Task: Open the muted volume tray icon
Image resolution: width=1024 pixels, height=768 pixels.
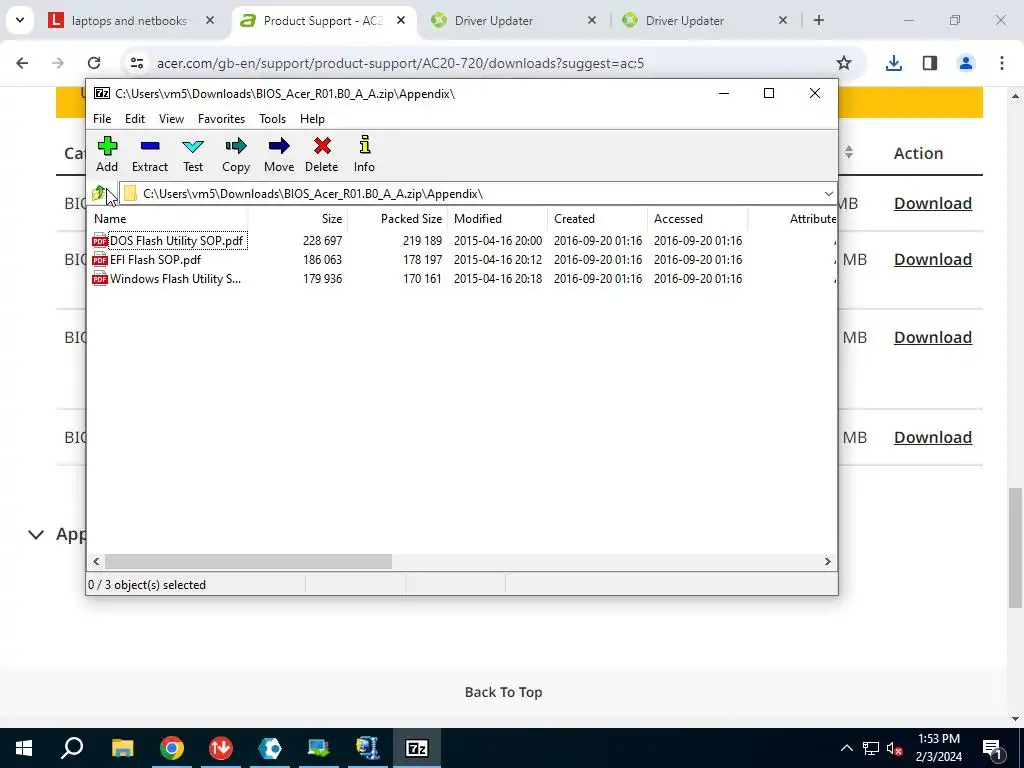Action: [x=895, y=748]
